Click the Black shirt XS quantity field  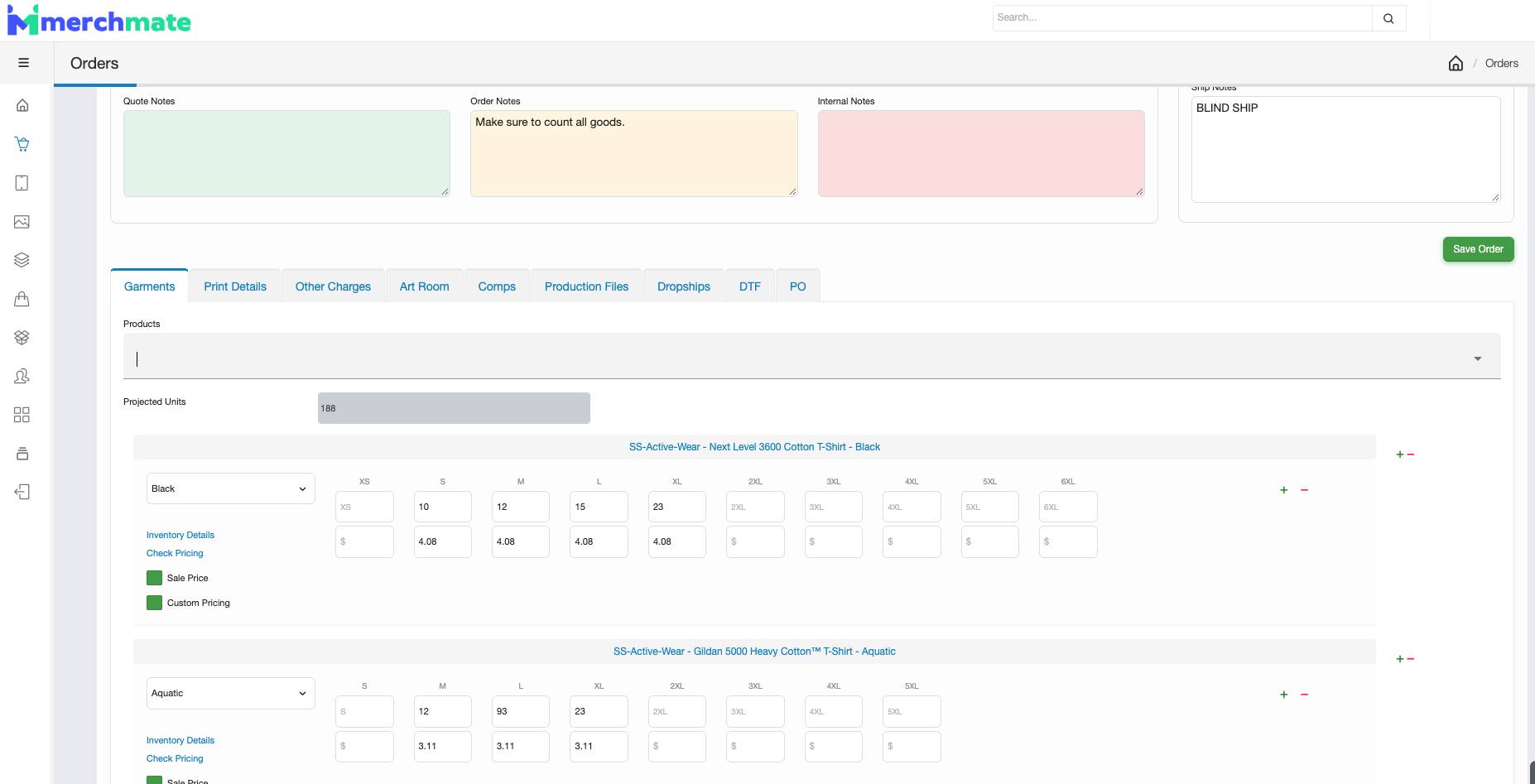pyautogui.click(x=364, y=507)
